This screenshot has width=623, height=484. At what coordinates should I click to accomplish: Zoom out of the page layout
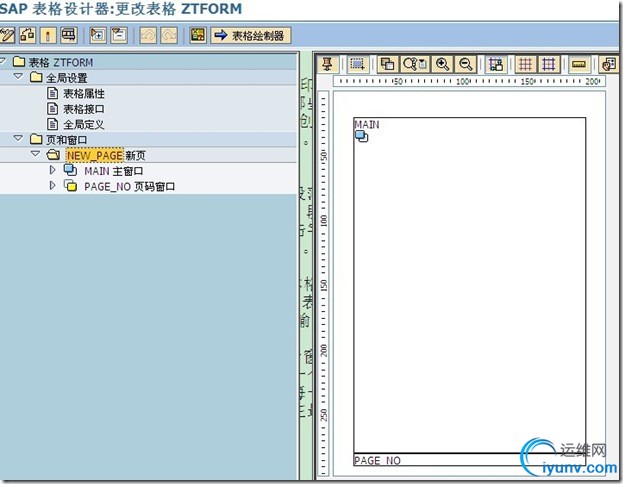[x=465, y=64]
